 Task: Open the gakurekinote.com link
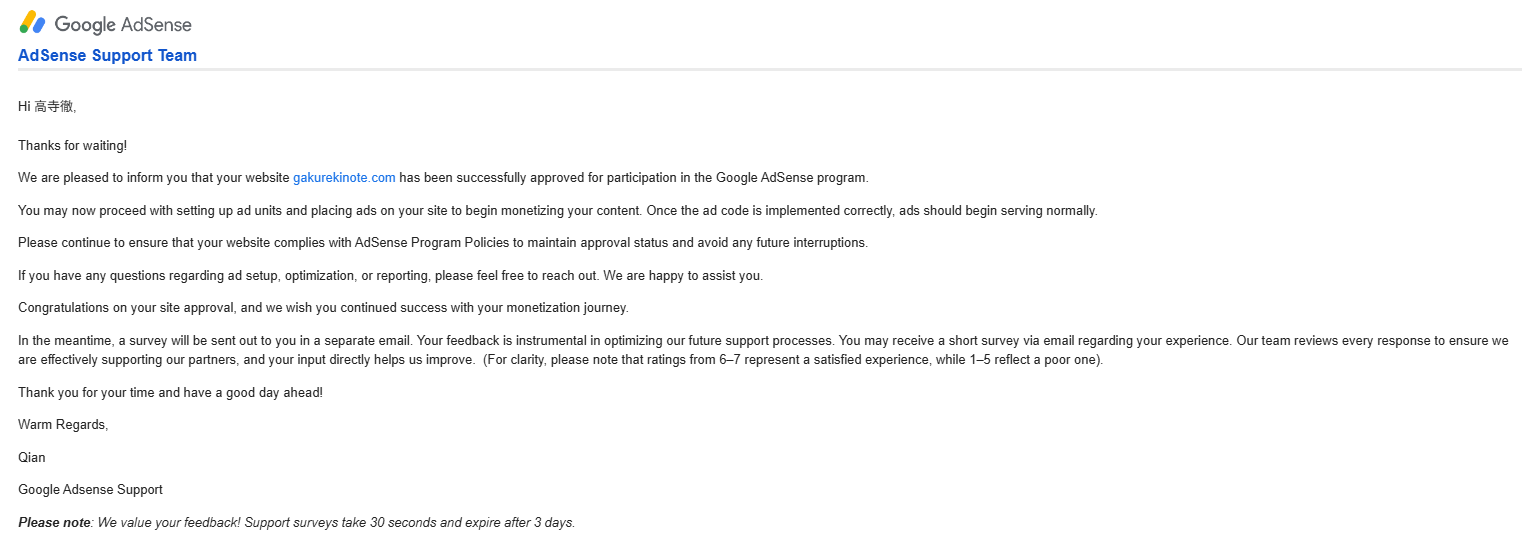344,178
